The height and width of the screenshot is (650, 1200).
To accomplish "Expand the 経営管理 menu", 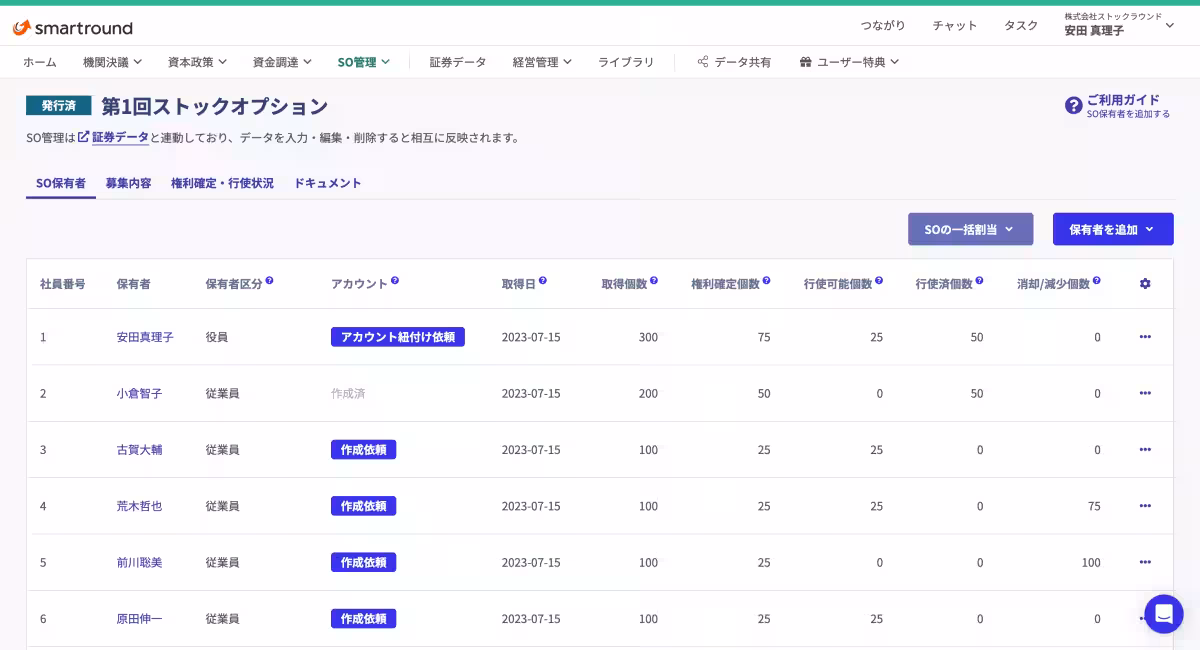I will point(542,62).
